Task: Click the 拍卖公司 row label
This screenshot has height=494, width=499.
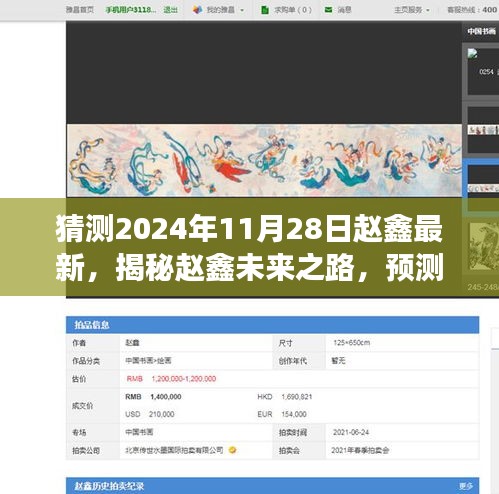Action: coord(86,450)
